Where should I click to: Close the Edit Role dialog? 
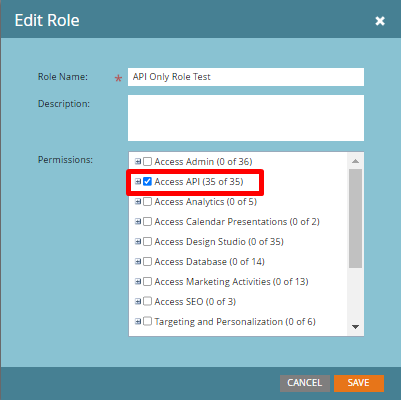pos(380,21)
